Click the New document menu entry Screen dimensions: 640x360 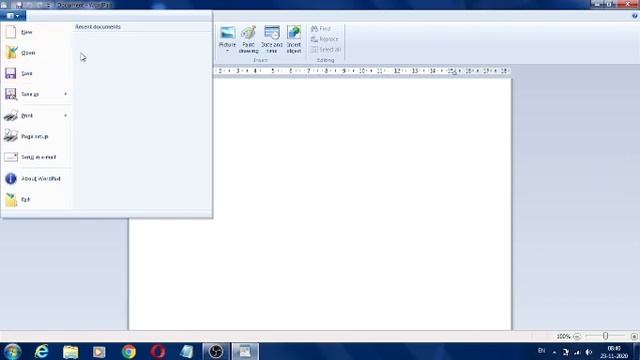click(x=36, y=32)
